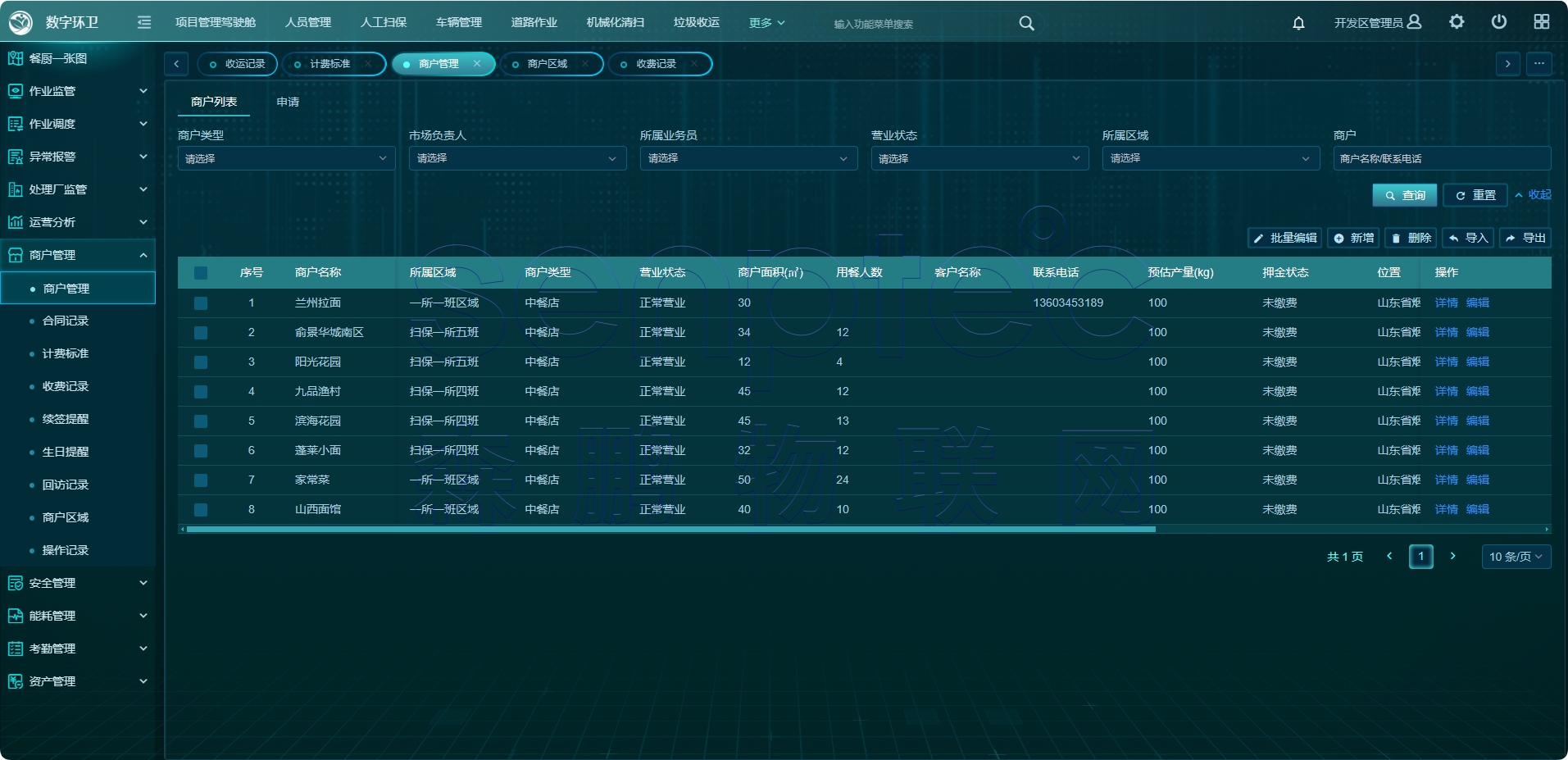The height and width of the screenshot is (760, 1568).
Task: Open the grid apps icon in header
Action: [1541, 22]
